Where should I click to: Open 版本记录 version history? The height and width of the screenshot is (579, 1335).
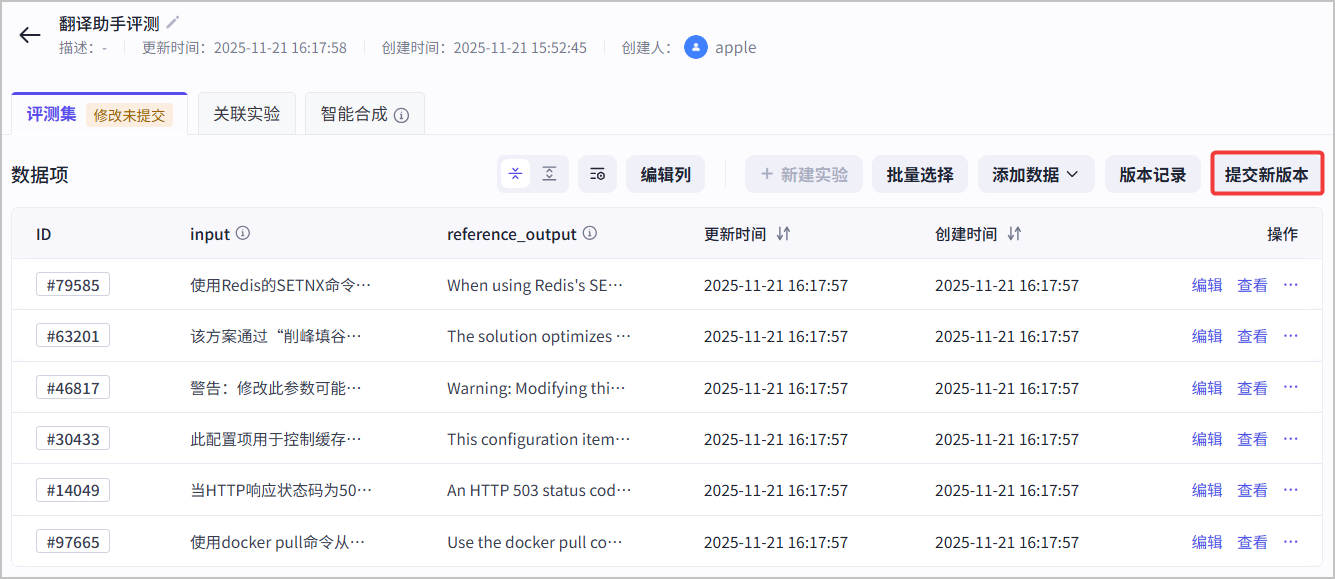[x=1153, y=174]
